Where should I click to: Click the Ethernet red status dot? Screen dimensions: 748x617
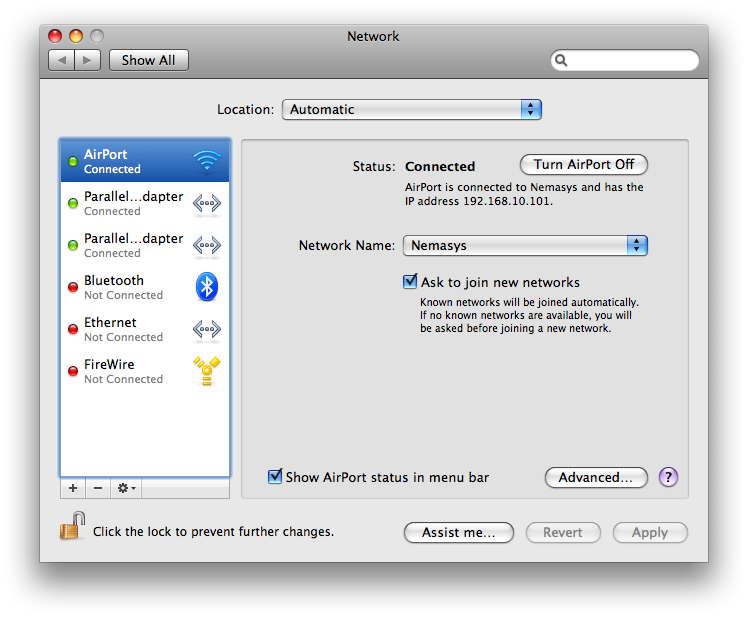73,329
